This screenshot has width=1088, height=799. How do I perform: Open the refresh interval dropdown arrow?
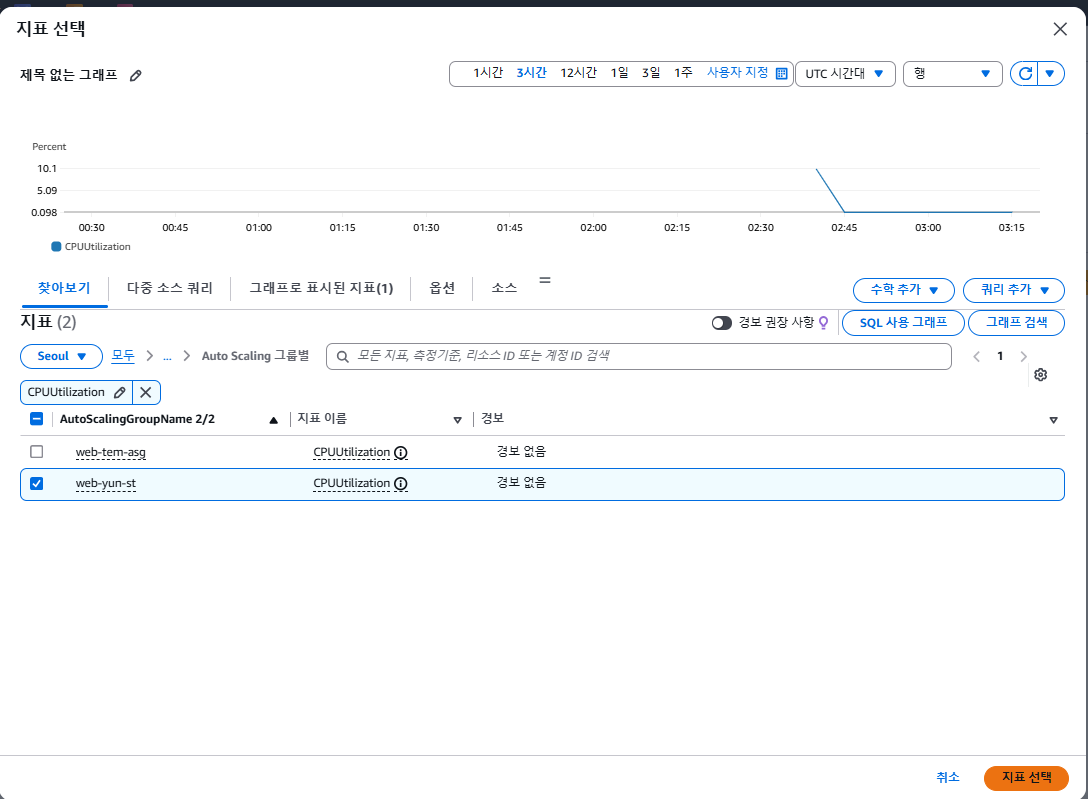pyautogui.click(x=1050, y=74)
